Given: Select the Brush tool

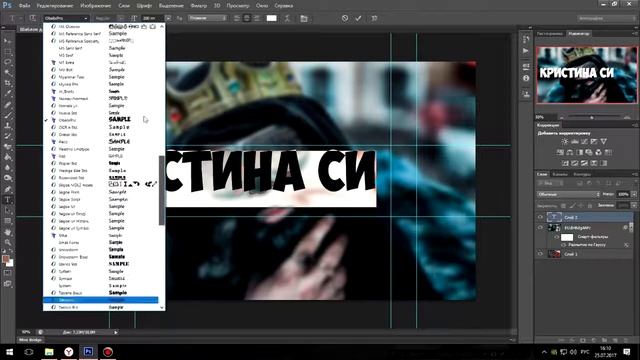Looking at the screenshot, I should point(8,115).
